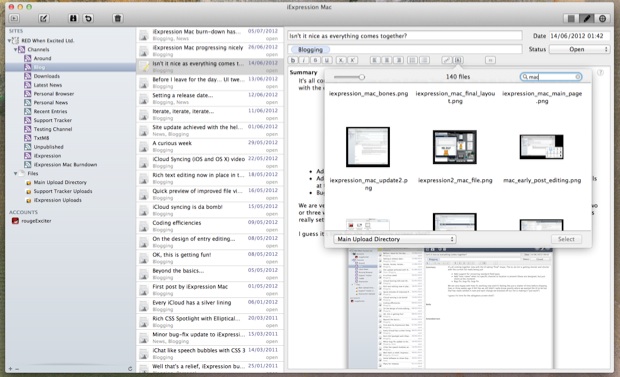
Task: Collapse the Channels tree group
Action: pyautogui.click(x=15, y=49)
